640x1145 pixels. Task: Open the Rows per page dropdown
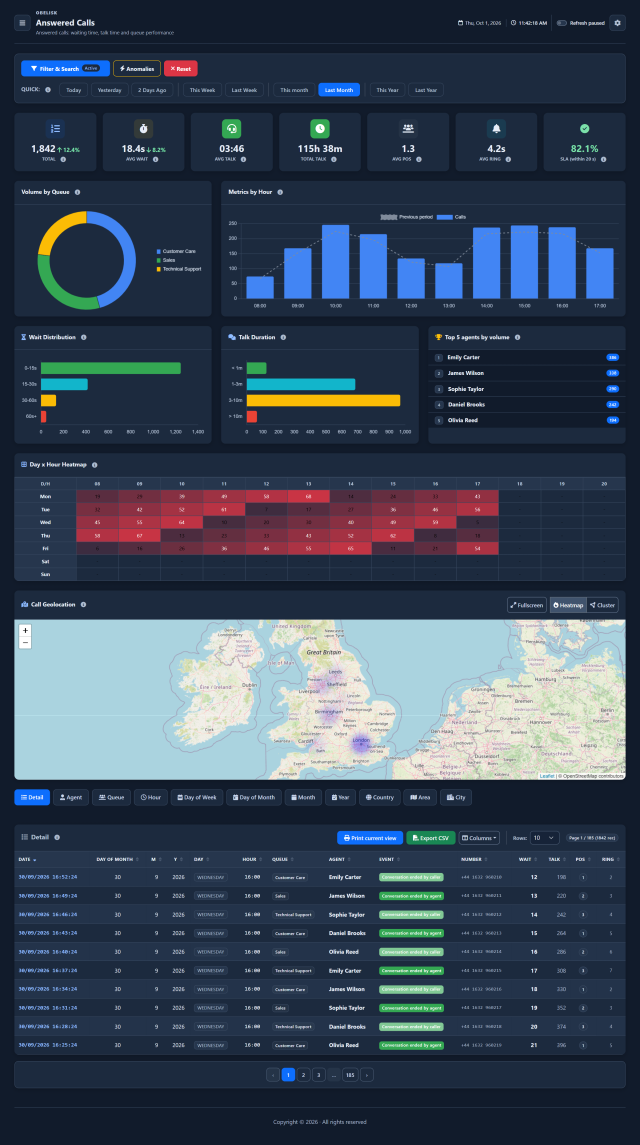(545, 838)
